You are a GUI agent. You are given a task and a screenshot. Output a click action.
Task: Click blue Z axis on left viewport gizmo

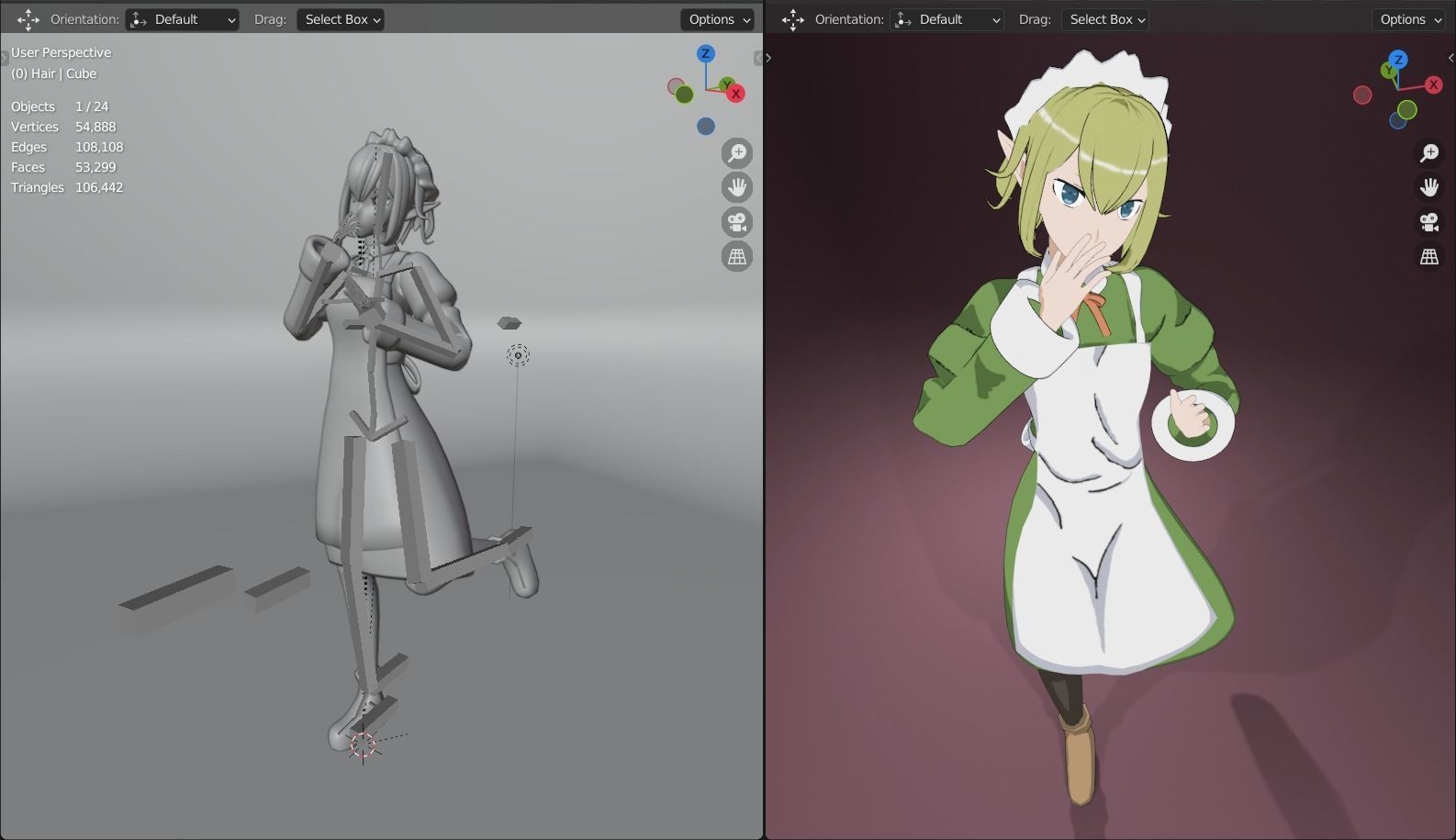705,54
